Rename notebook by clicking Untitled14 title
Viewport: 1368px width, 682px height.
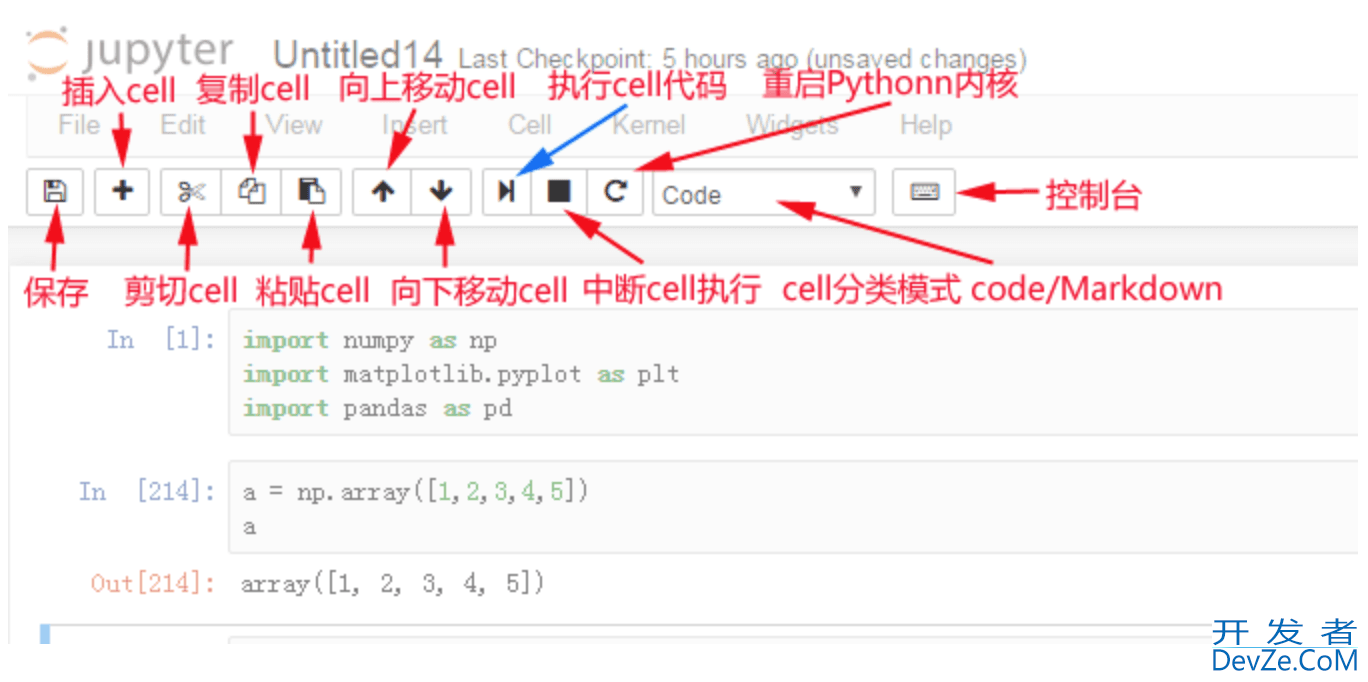click(x=359, y=54)
